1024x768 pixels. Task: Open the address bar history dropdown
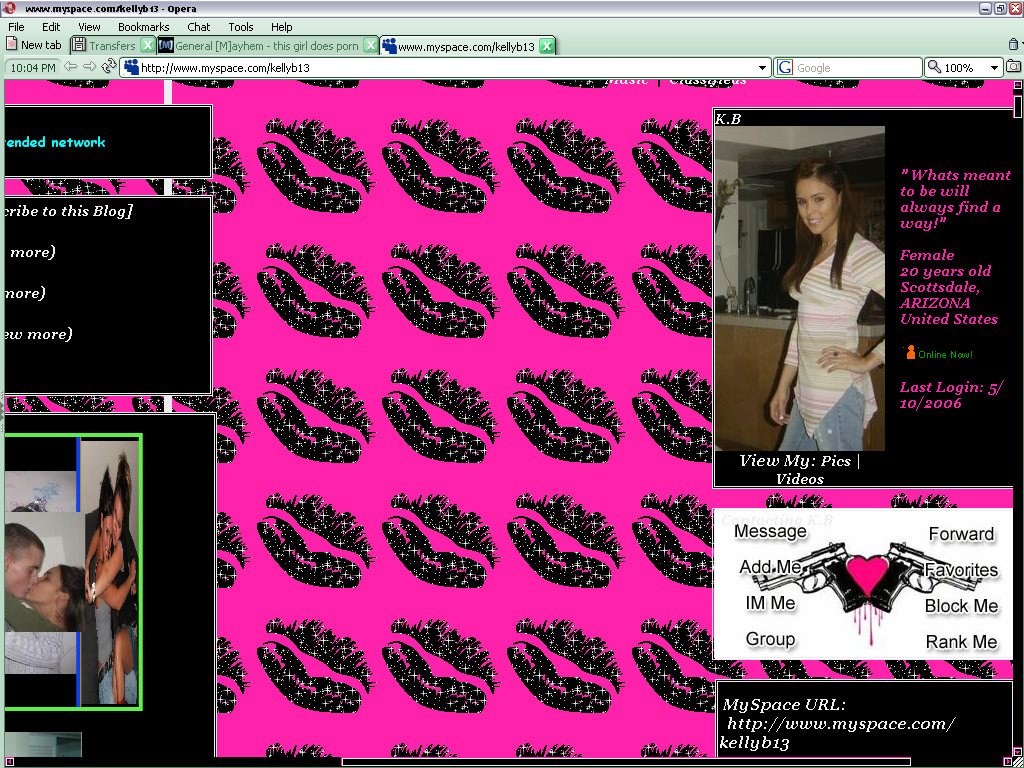(x=763, y=68)
